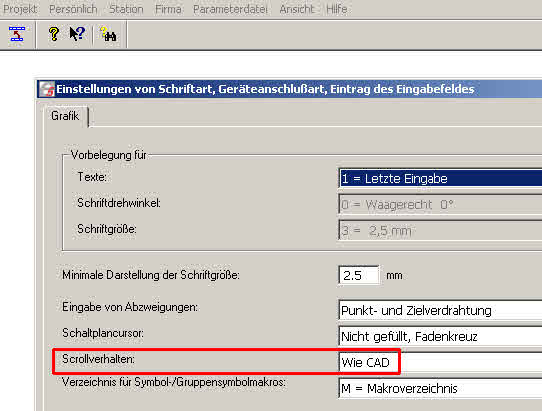This screenshot has width=542, height=411.
Task: Open the Parameterdatei menu
Action: click(x=230, y=9)
